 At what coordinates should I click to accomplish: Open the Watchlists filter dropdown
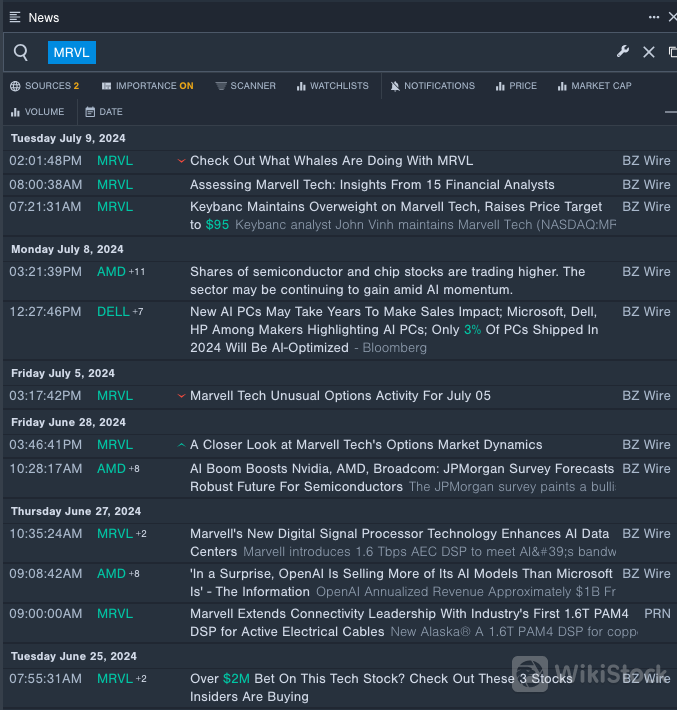click(x=332, y=86)
